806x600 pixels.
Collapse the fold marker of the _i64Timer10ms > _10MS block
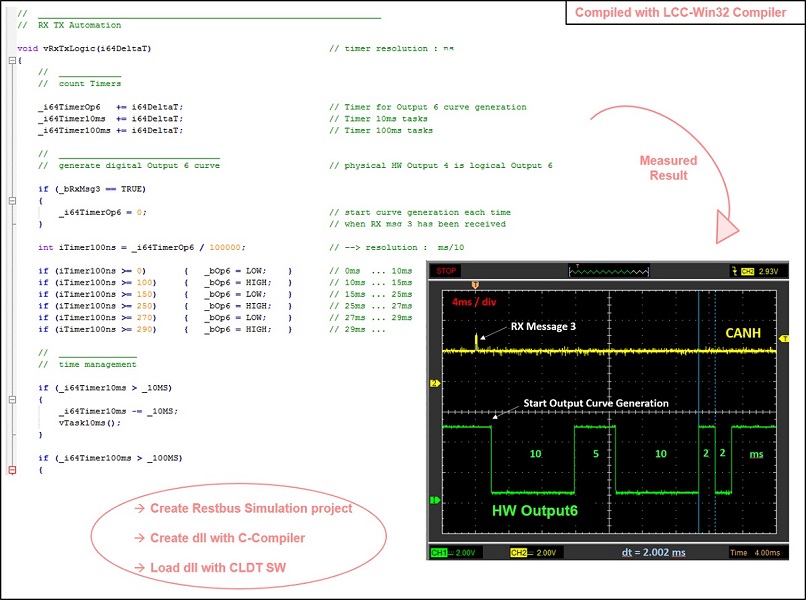click(x=12, y=399)
